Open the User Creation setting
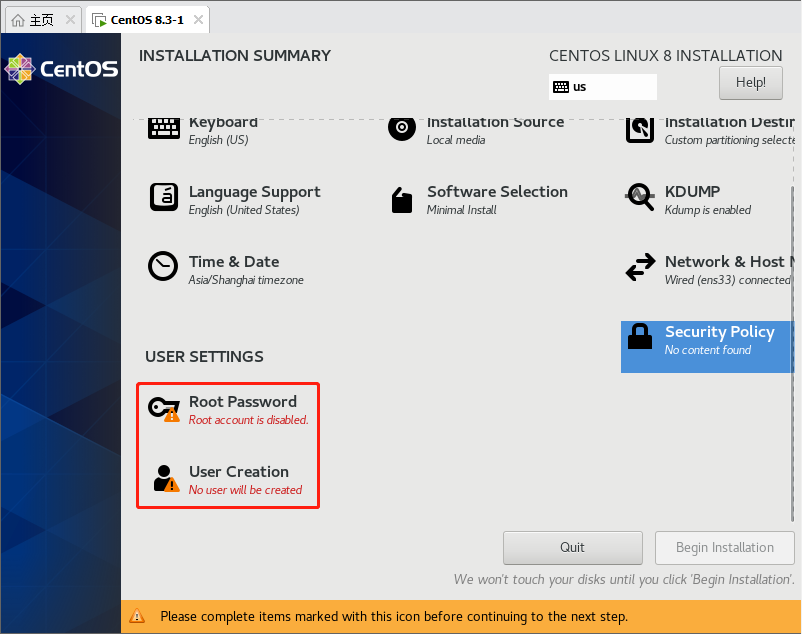Image resolution: width=802 pixels, height=634 pixels. 226,480
